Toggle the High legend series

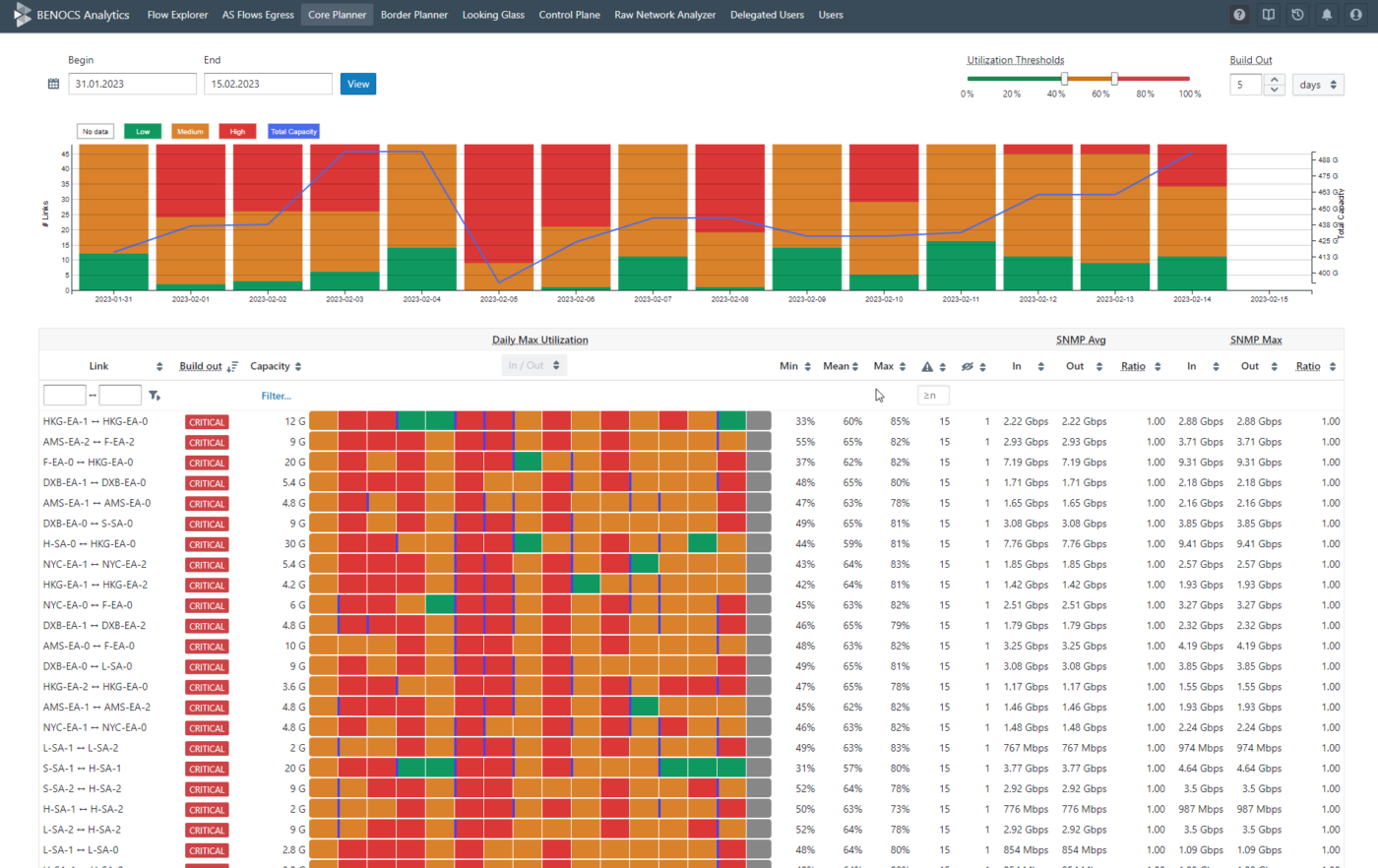(237, 131)
